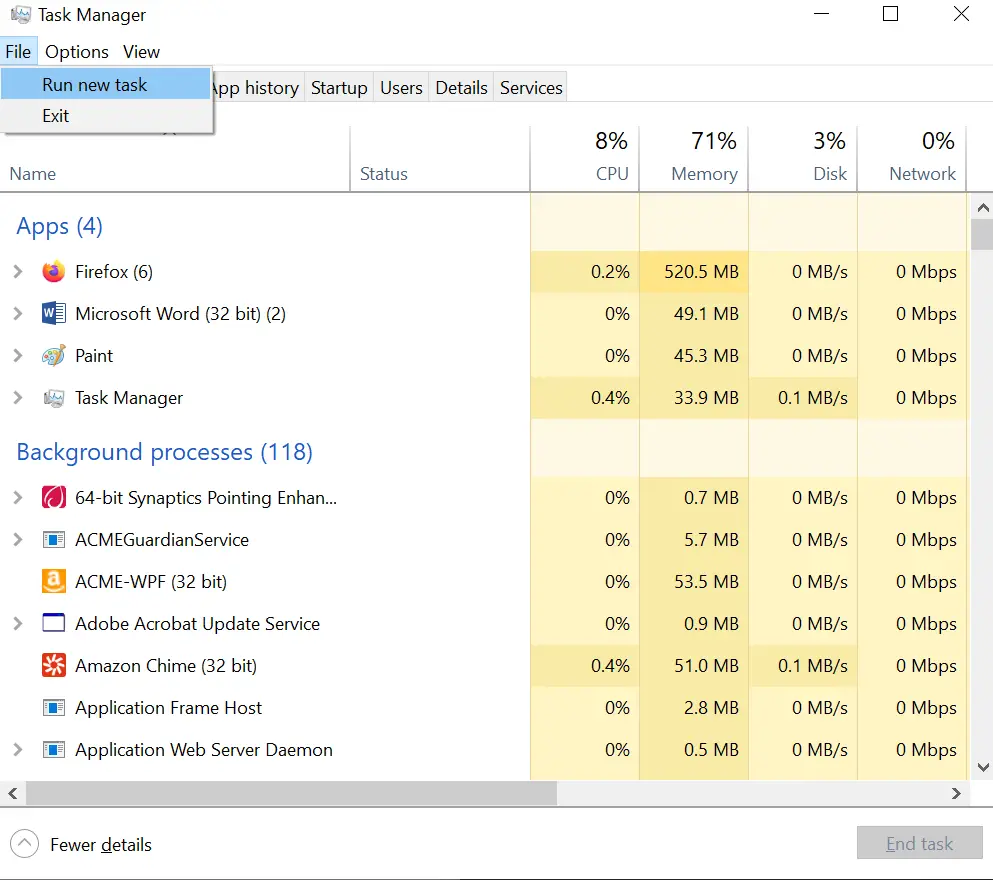Screen dimensions: 993x880
Task: Click the horizontal scrollbar thumb
Action: [291, 793]
